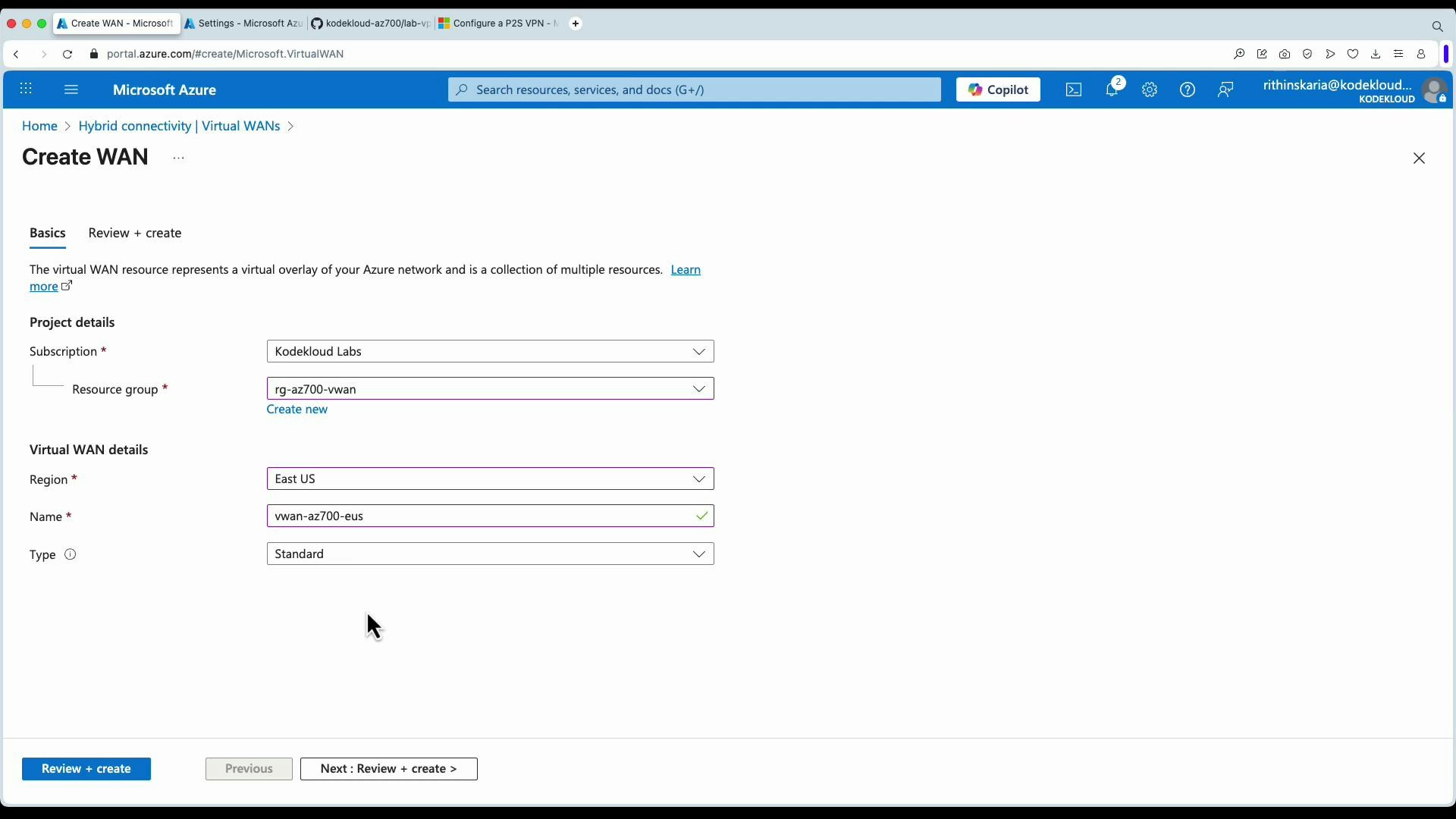
Task: Open the portal hamburger menu
Action: coord(71,89)
